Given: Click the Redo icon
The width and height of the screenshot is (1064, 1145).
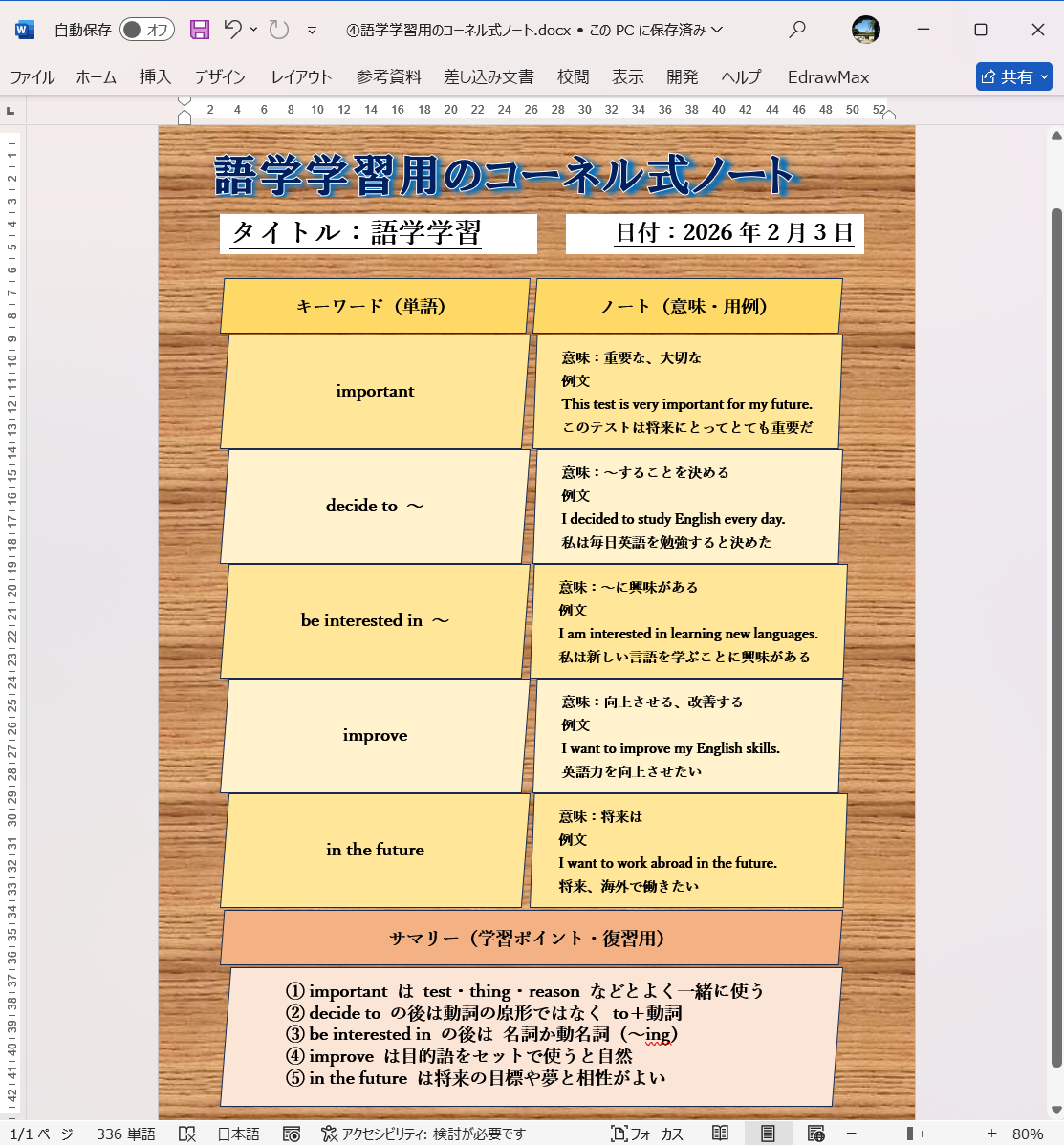Looking at the screenshot, I should coord(277,30).
